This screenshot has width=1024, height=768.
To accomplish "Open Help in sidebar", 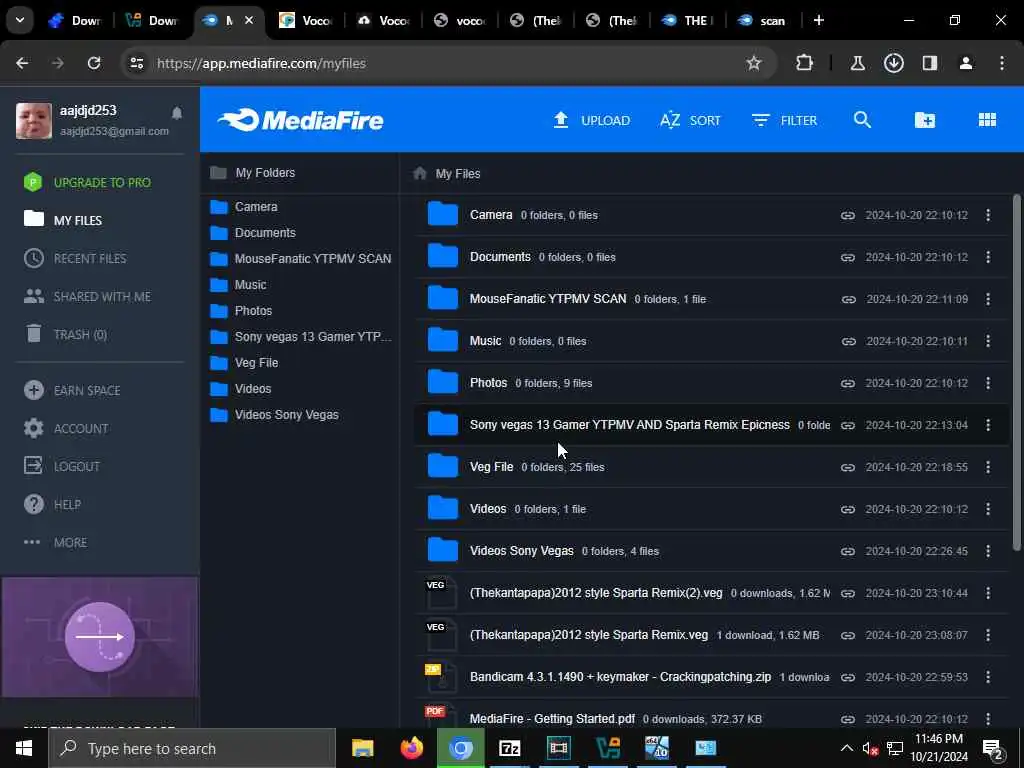I will 52,504.
